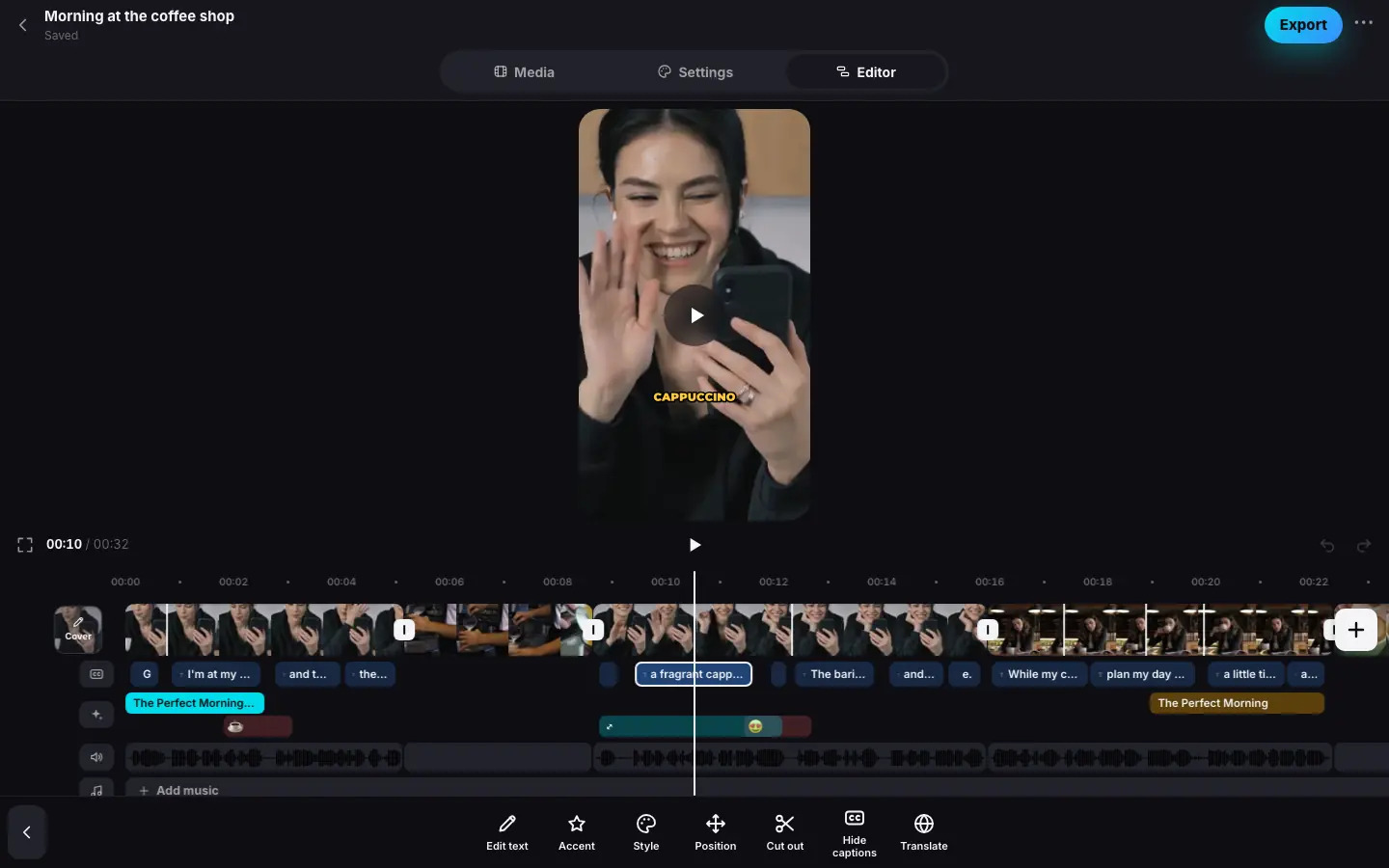Image resolution: width=1389 pixels, height=868 pixels.
Task: Select the Cut out scissors tool
Action: 785,833
